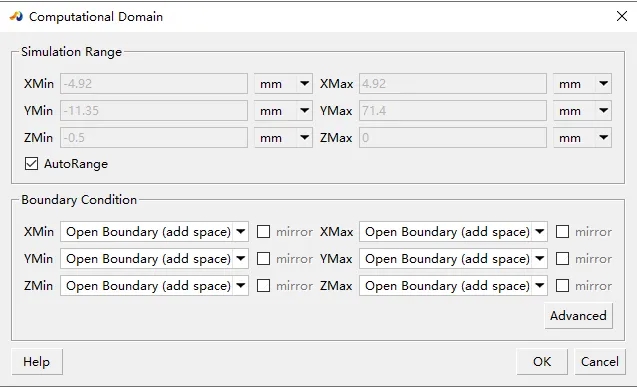Open the XMax unit mm dropdown
Image resolution: width=637 pixels, height=387 pixels.
click(582, 84)
